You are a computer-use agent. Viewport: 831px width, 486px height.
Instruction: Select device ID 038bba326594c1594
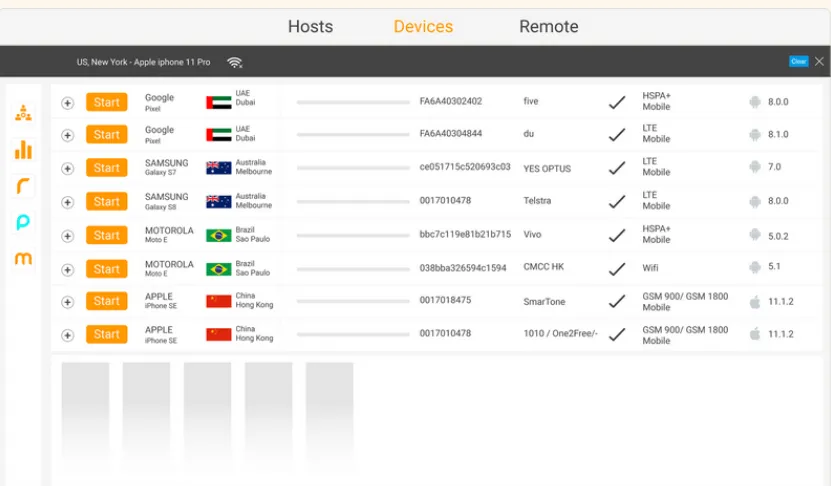tap(463, 268)
